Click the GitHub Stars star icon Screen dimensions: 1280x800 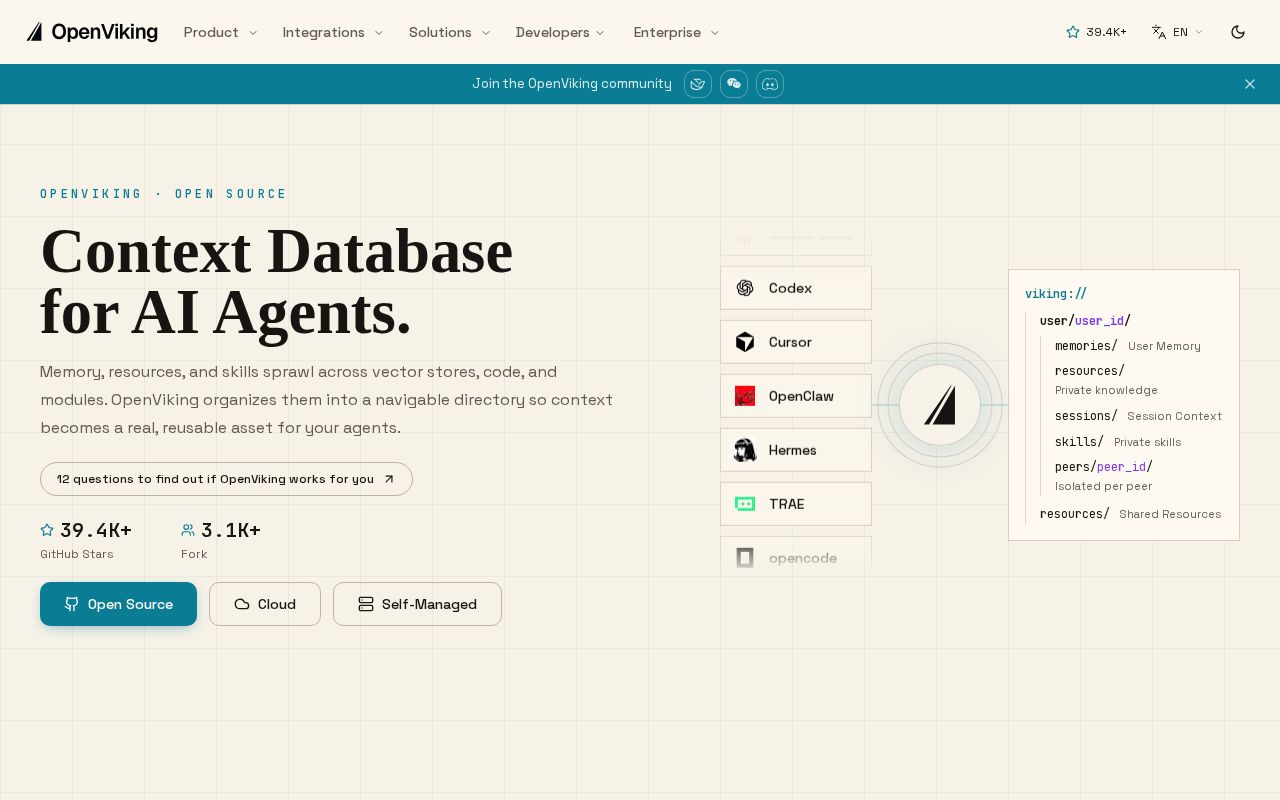coord(47,530)
